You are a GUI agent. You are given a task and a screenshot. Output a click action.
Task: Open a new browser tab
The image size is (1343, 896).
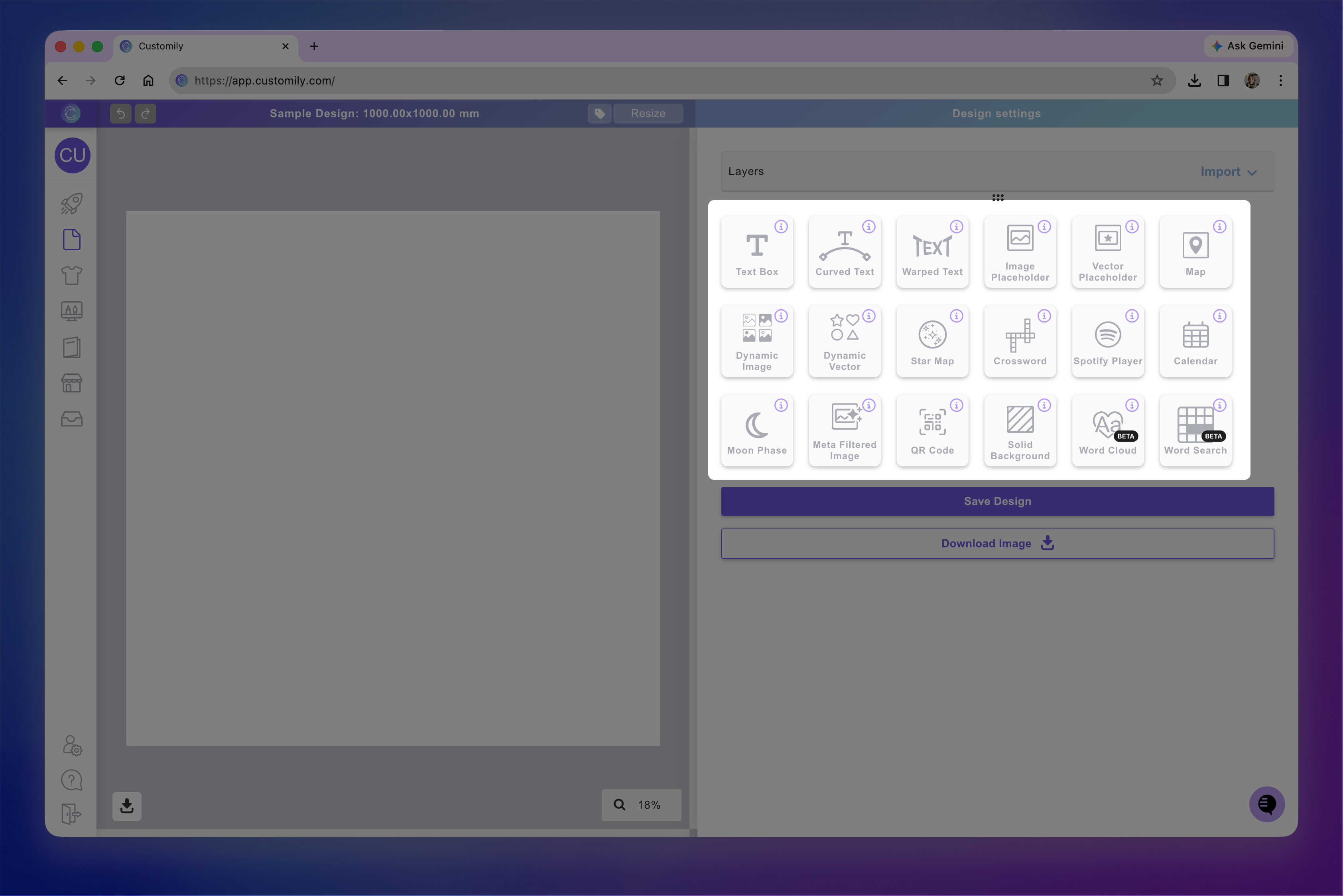(314, 46)
